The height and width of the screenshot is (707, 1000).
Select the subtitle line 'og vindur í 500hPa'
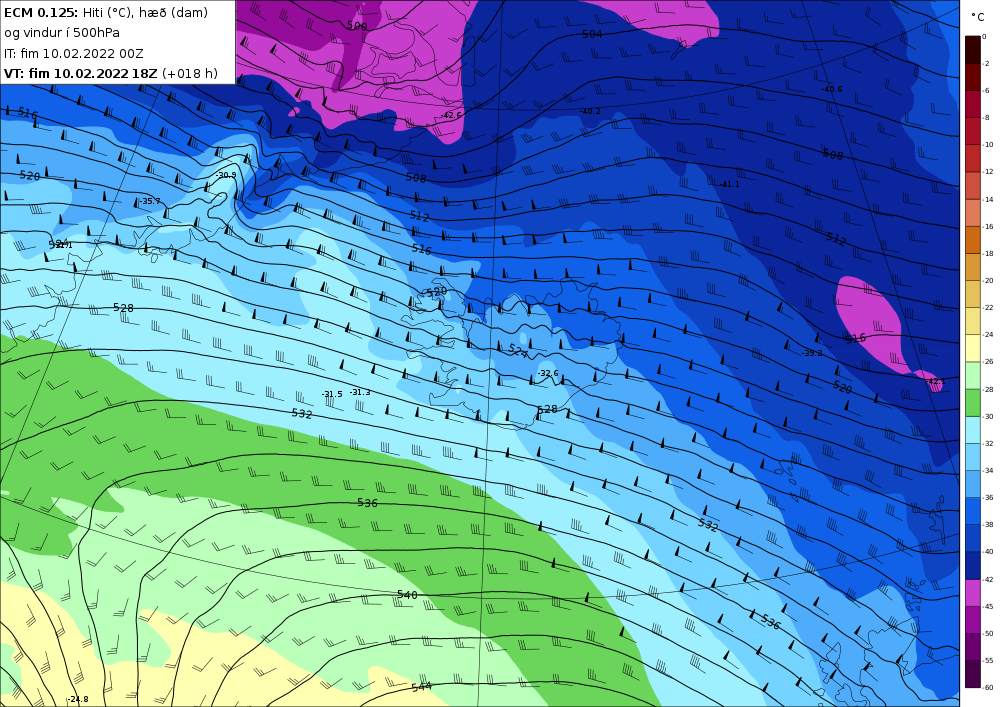pos(62,33)
